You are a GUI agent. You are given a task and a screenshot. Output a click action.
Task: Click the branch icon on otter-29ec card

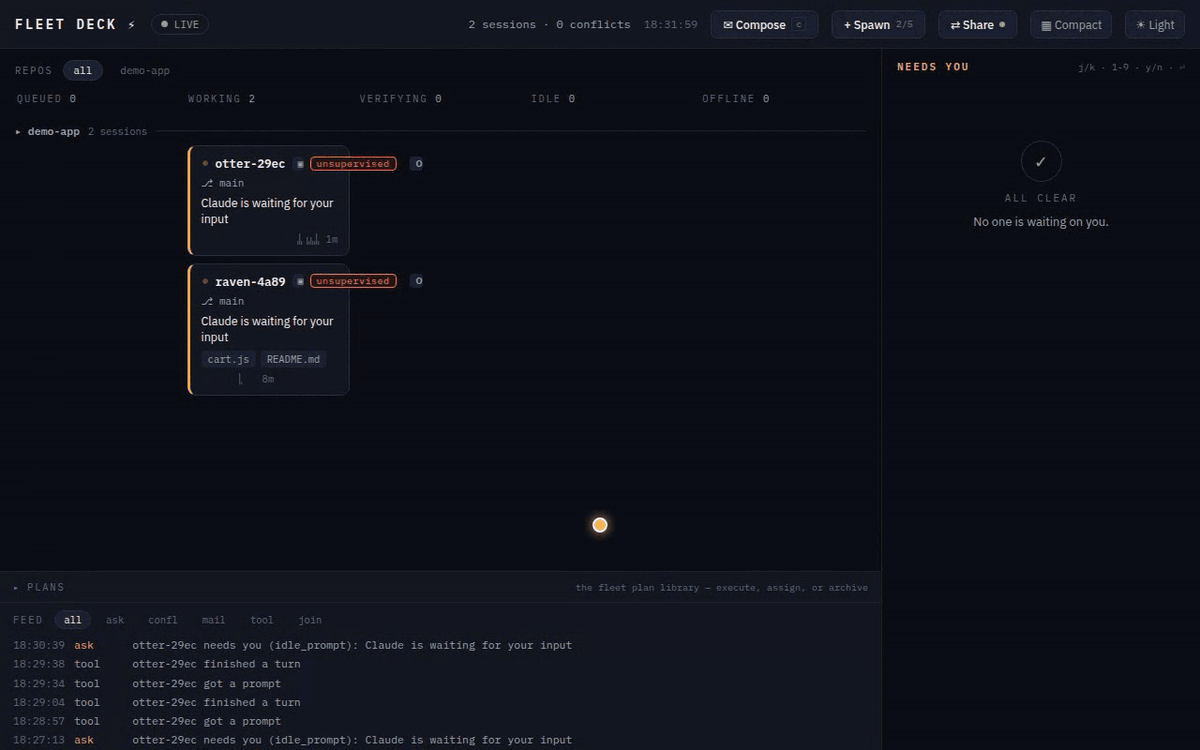tap(207, 183)
